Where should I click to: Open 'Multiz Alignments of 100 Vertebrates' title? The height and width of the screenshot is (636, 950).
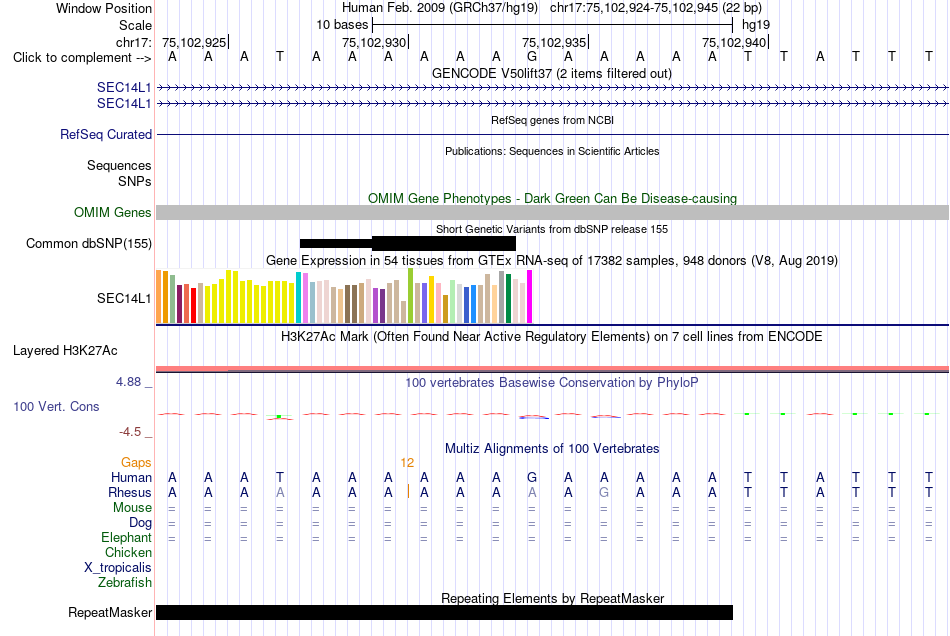coord(552,448)
